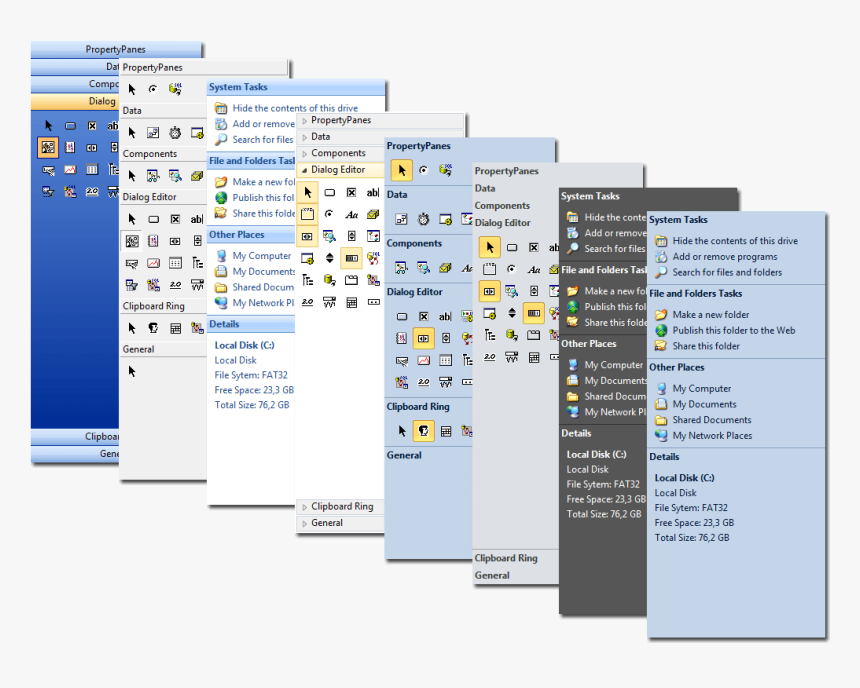Select the Timer icon in the Data section
The width and height of the screenshot is (860, 688).
tap(423, 219)
